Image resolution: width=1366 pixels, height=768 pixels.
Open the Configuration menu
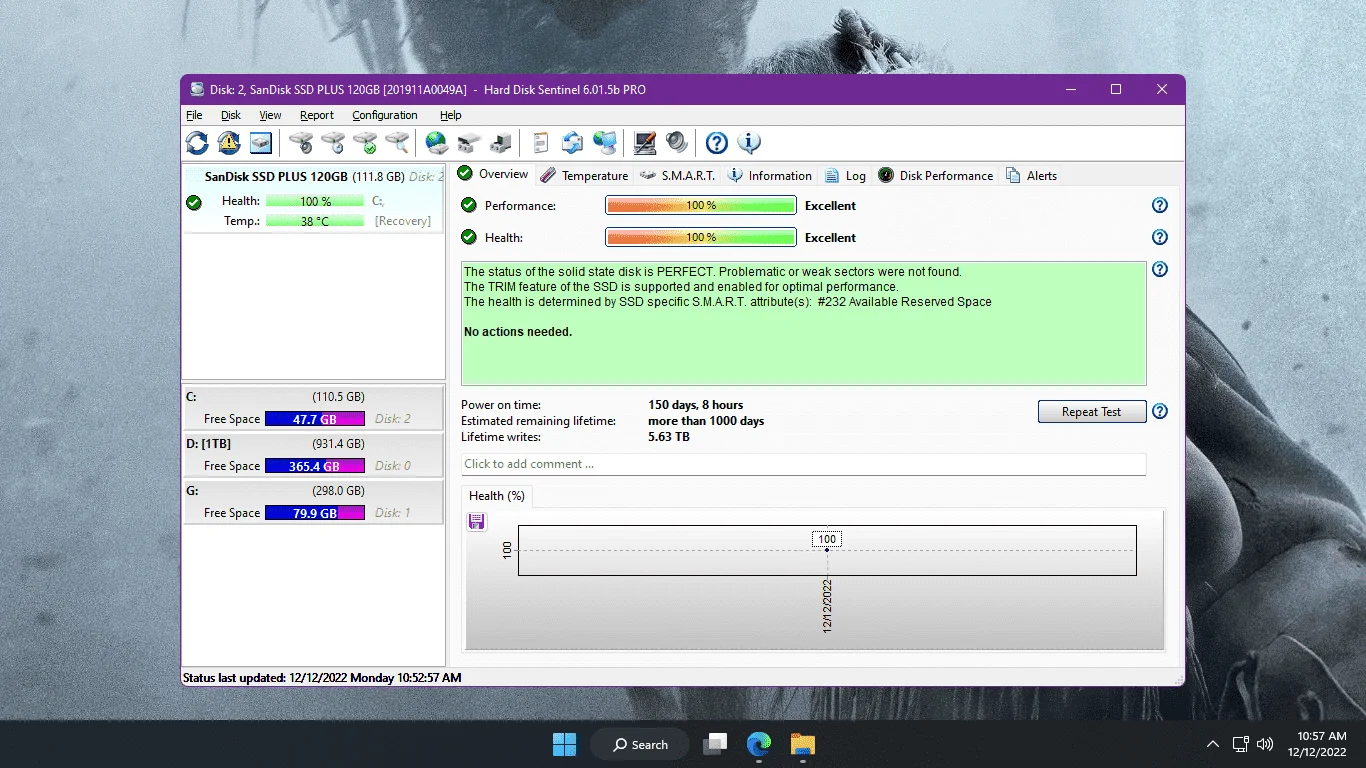[385, 115]
